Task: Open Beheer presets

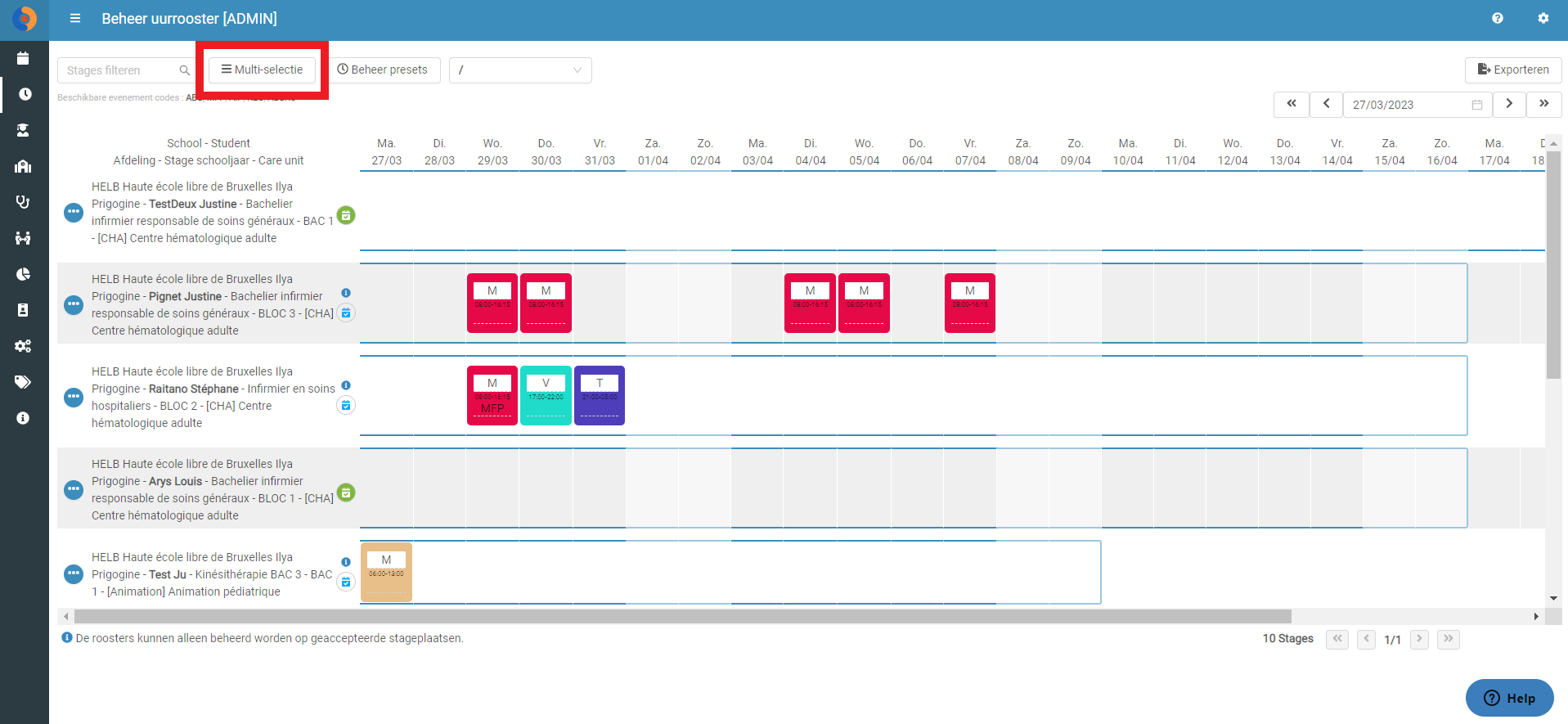Action: pyautogui.click(x=383, y=70)
